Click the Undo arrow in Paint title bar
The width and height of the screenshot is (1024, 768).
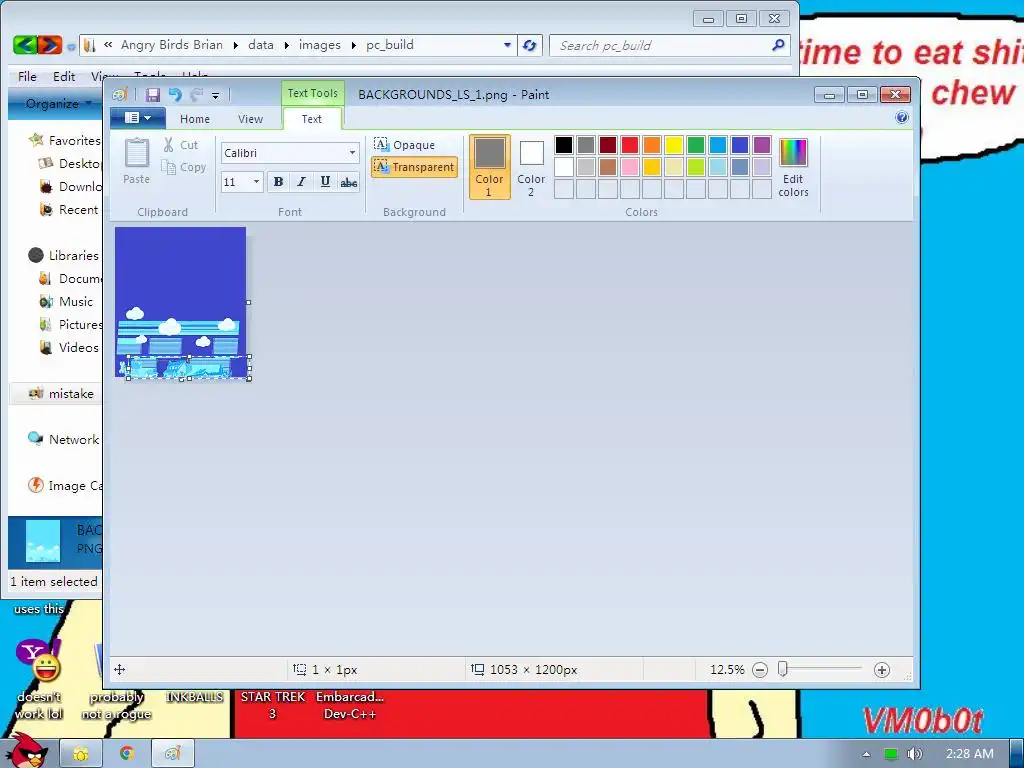tap(174, 95)
